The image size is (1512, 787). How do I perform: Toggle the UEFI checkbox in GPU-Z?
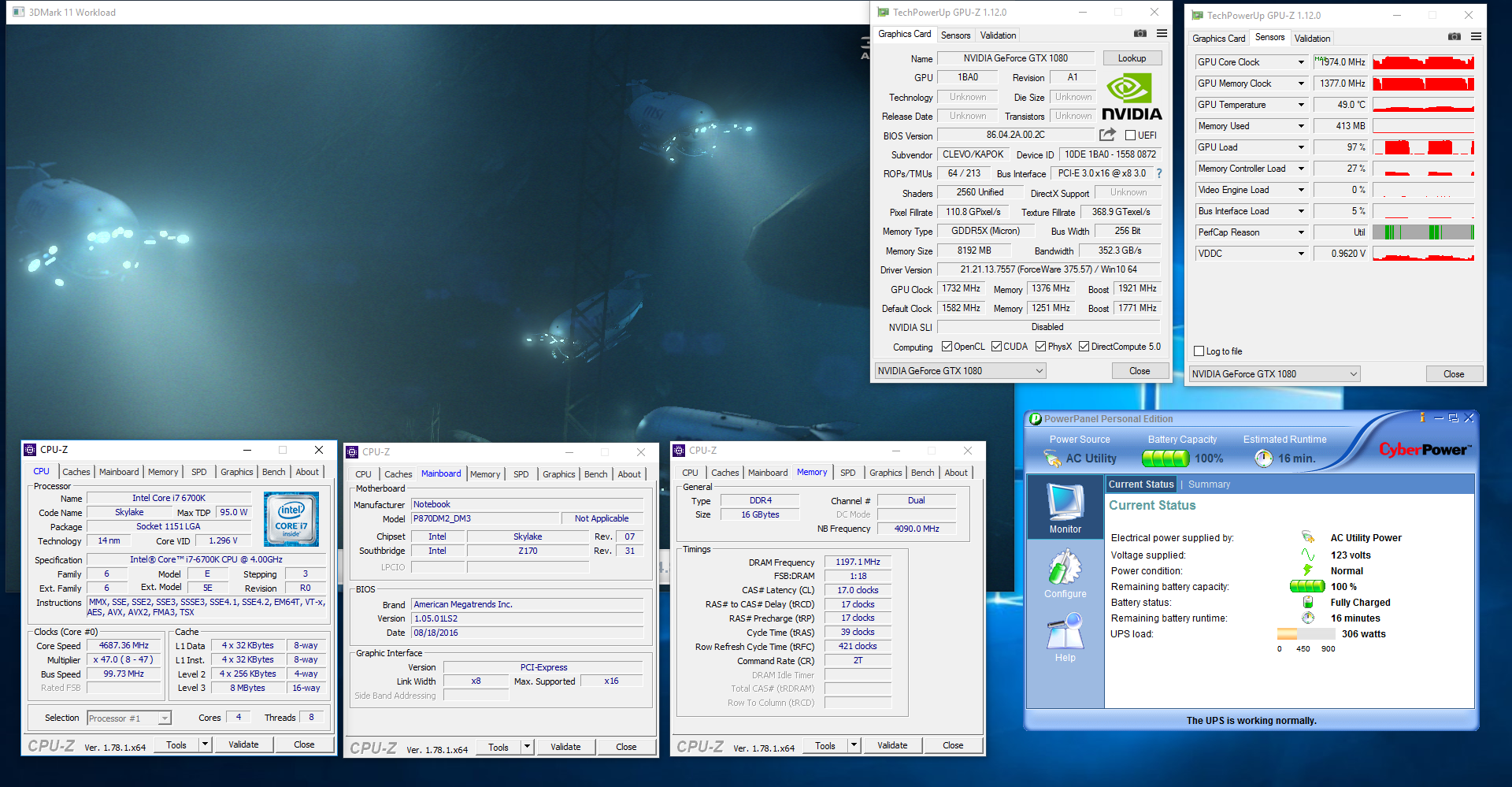point(1130,135)
